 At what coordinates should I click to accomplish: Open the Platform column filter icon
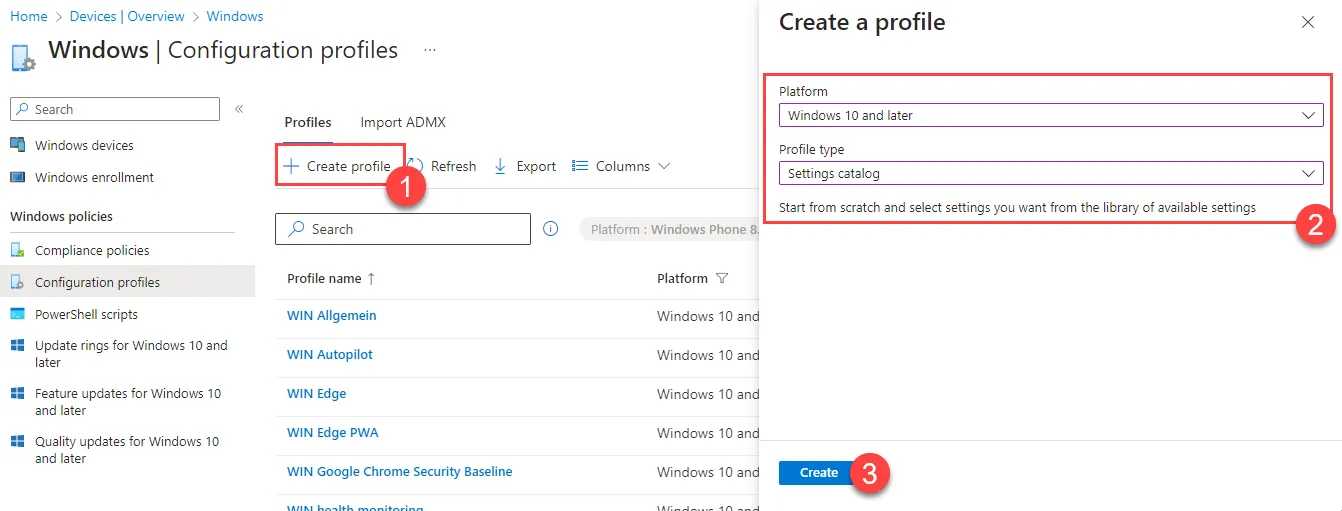[722, 278]
